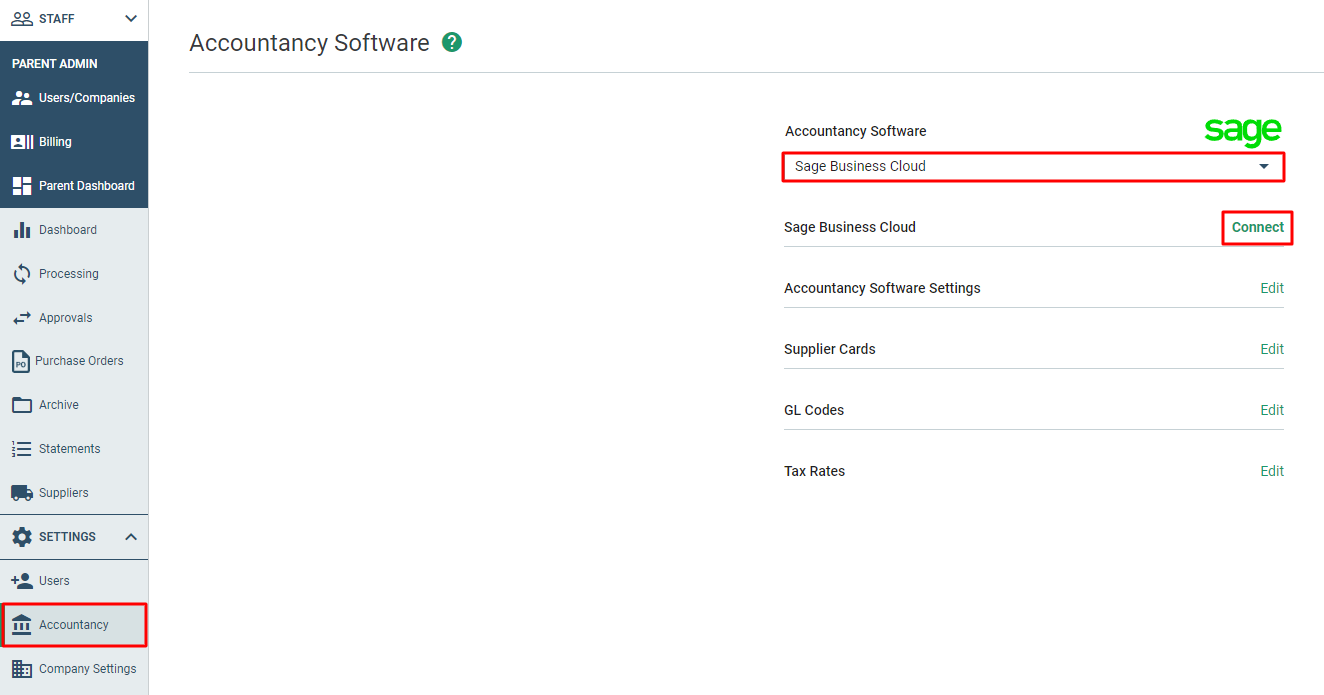Click the Sage logo
The width and height of the screenshot is (1324, 695).
[x=1243, y=132]
